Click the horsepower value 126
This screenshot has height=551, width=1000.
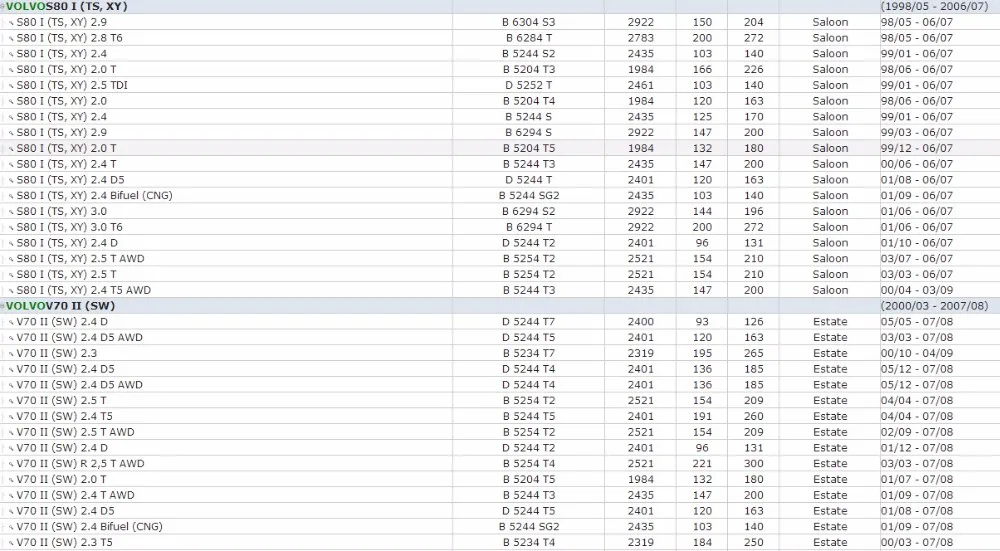[754, 321]
